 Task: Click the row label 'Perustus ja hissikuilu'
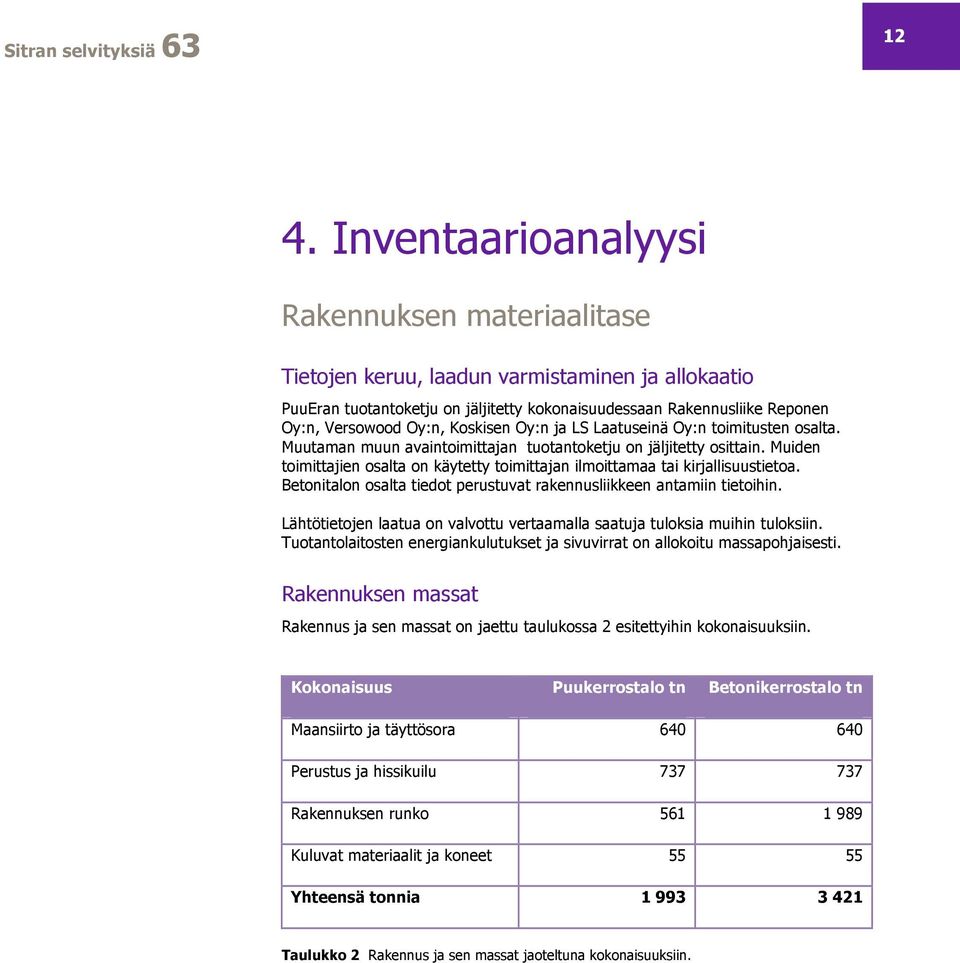pos(364,771)
